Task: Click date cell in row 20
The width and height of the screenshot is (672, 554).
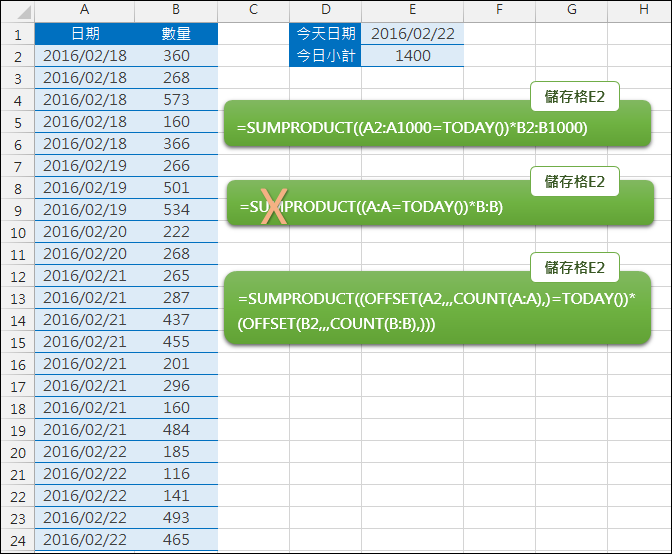Action: (x=85, y=452)
